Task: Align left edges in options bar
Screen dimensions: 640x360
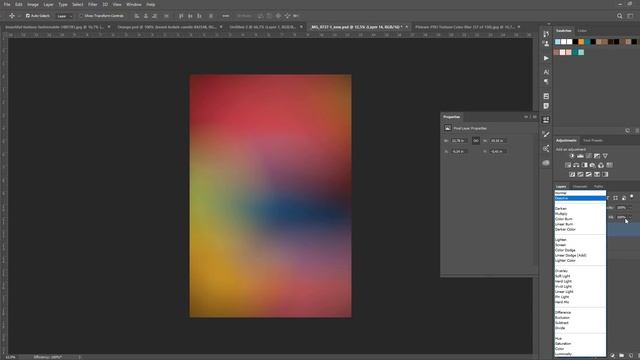Action: pyautogui.click(x=137, y=16)
